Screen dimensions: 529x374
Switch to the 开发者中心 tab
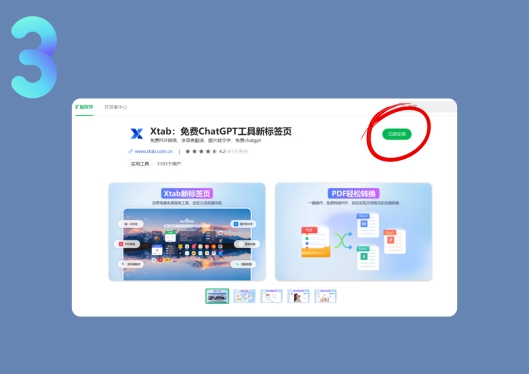click(116, 107)
